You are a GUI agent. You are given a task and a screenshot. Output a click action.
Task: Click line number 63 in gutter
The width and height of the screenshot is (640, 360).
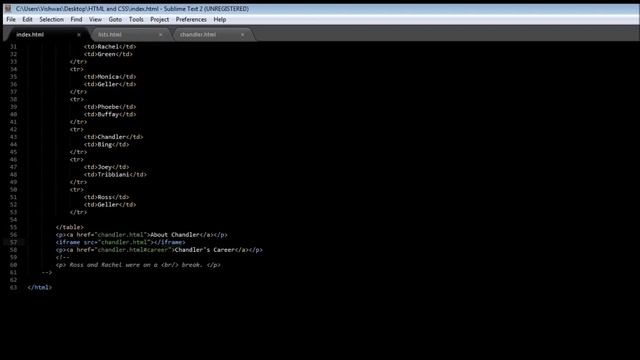point(13,287)
